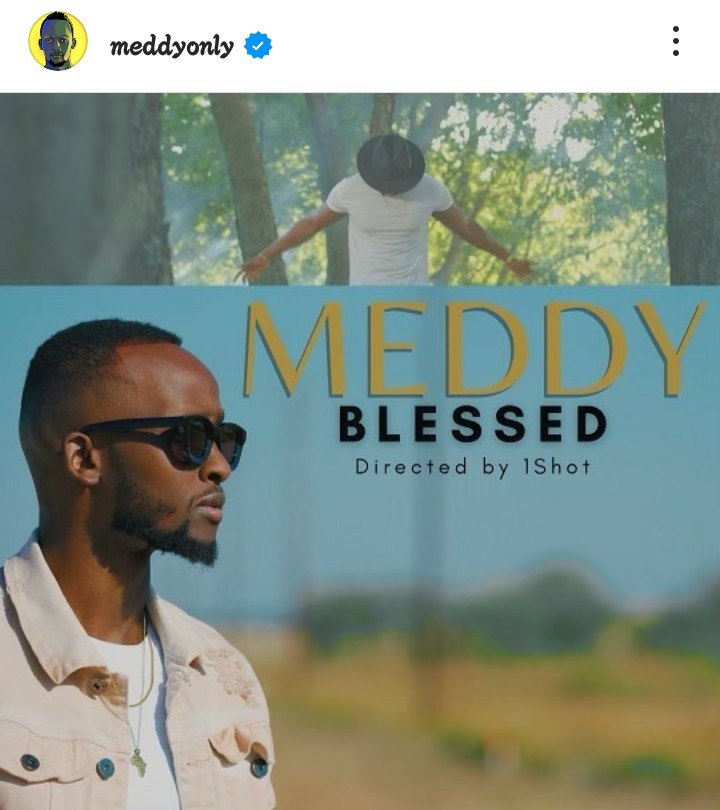The image size is (720, 810).
Task: Tap the blue verified badge icon
Action: coord(258,45)
